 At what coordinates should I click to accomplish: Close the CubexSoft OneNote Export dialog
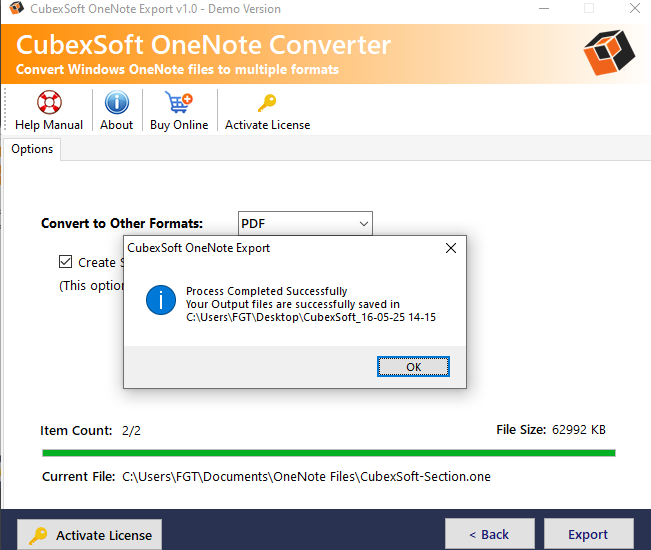coord(450,248)
